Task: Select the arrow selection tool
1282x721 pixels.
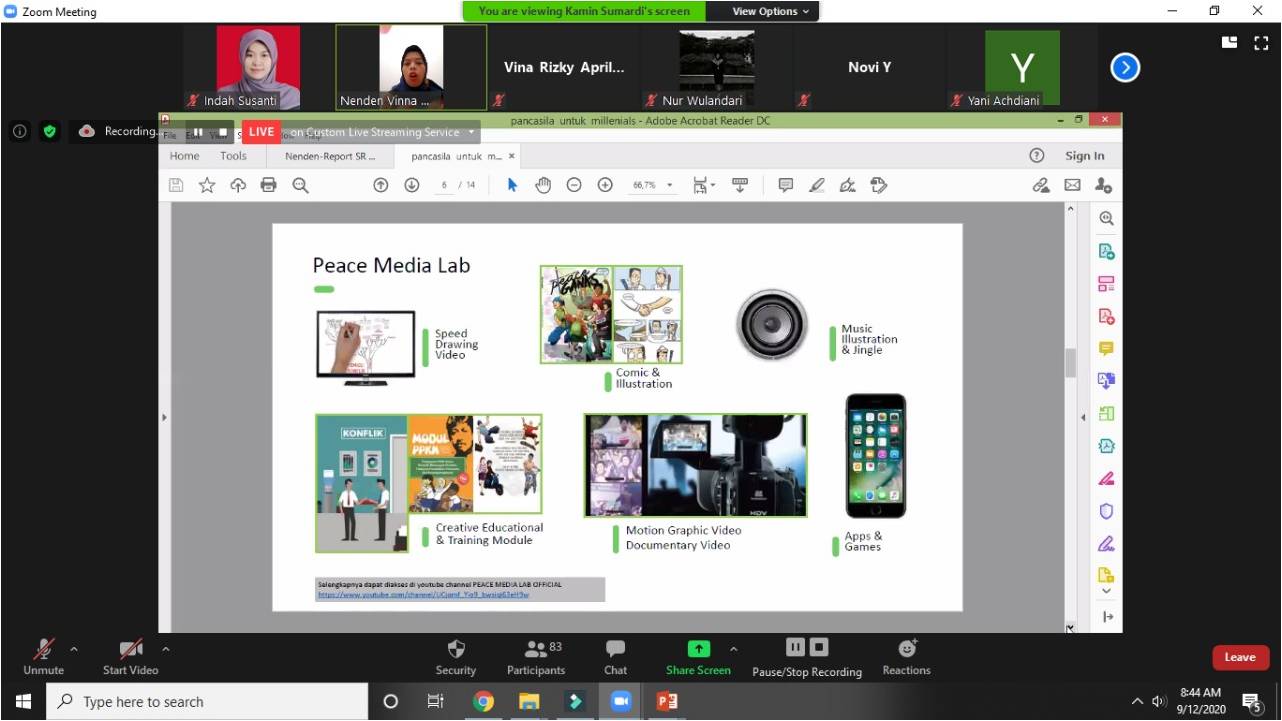Action: pyautogui.click(x=512, y=185)
